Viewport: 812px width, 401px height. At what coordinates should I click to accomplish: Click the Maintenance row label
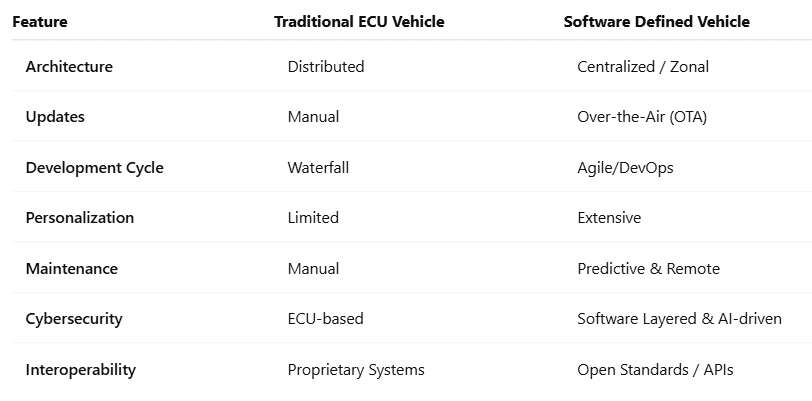tap(71, 269)
